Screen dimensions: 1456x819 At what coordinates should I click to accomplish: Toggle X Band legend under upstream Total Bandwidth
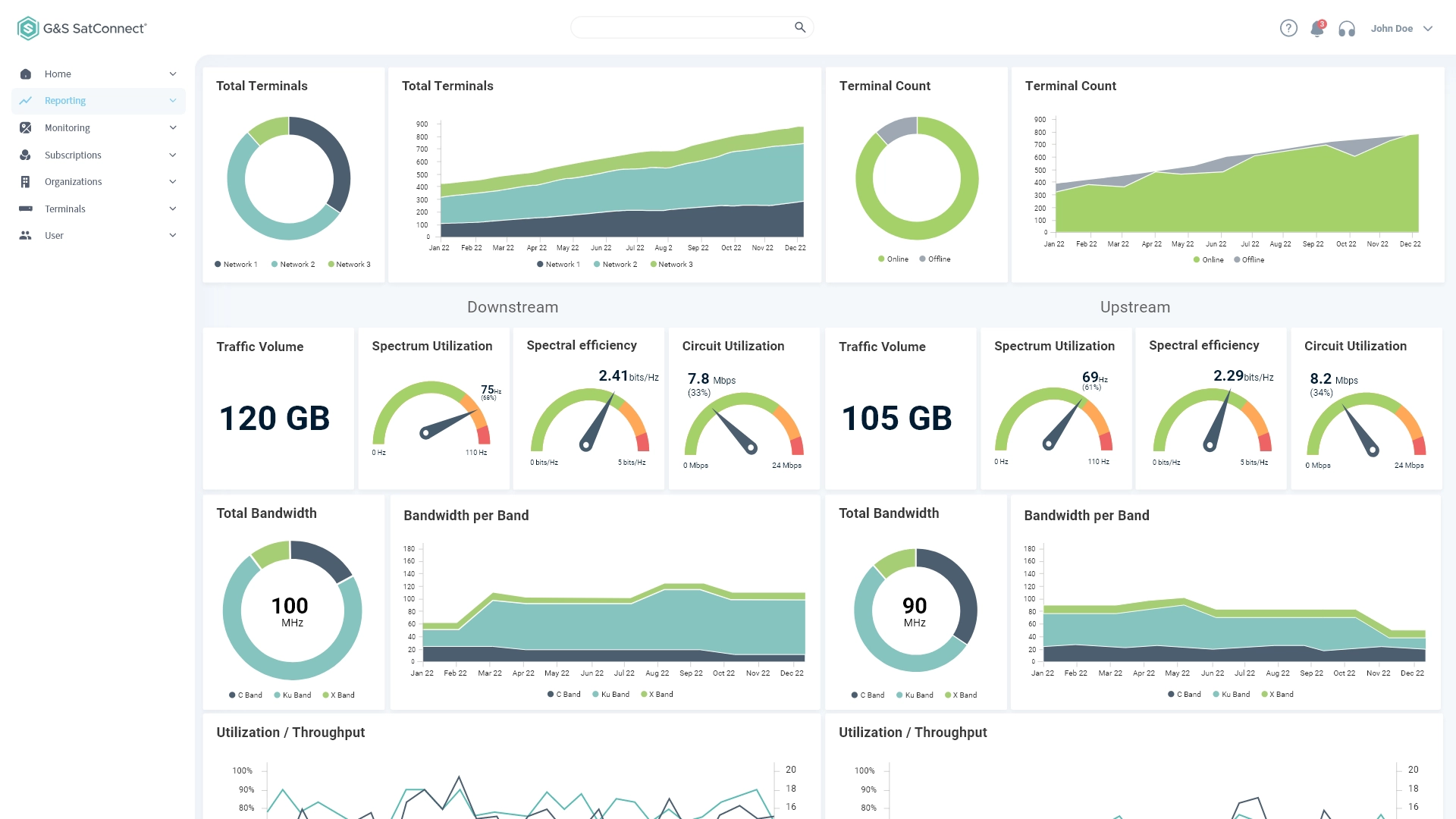[961, 695]
